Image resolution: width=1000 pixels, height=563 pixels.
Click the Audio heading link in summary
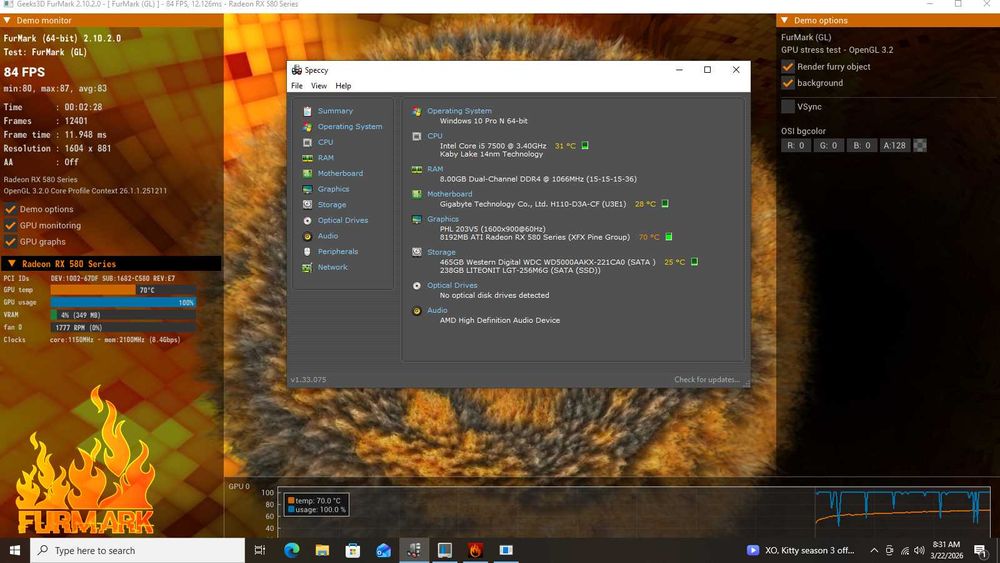437,310
